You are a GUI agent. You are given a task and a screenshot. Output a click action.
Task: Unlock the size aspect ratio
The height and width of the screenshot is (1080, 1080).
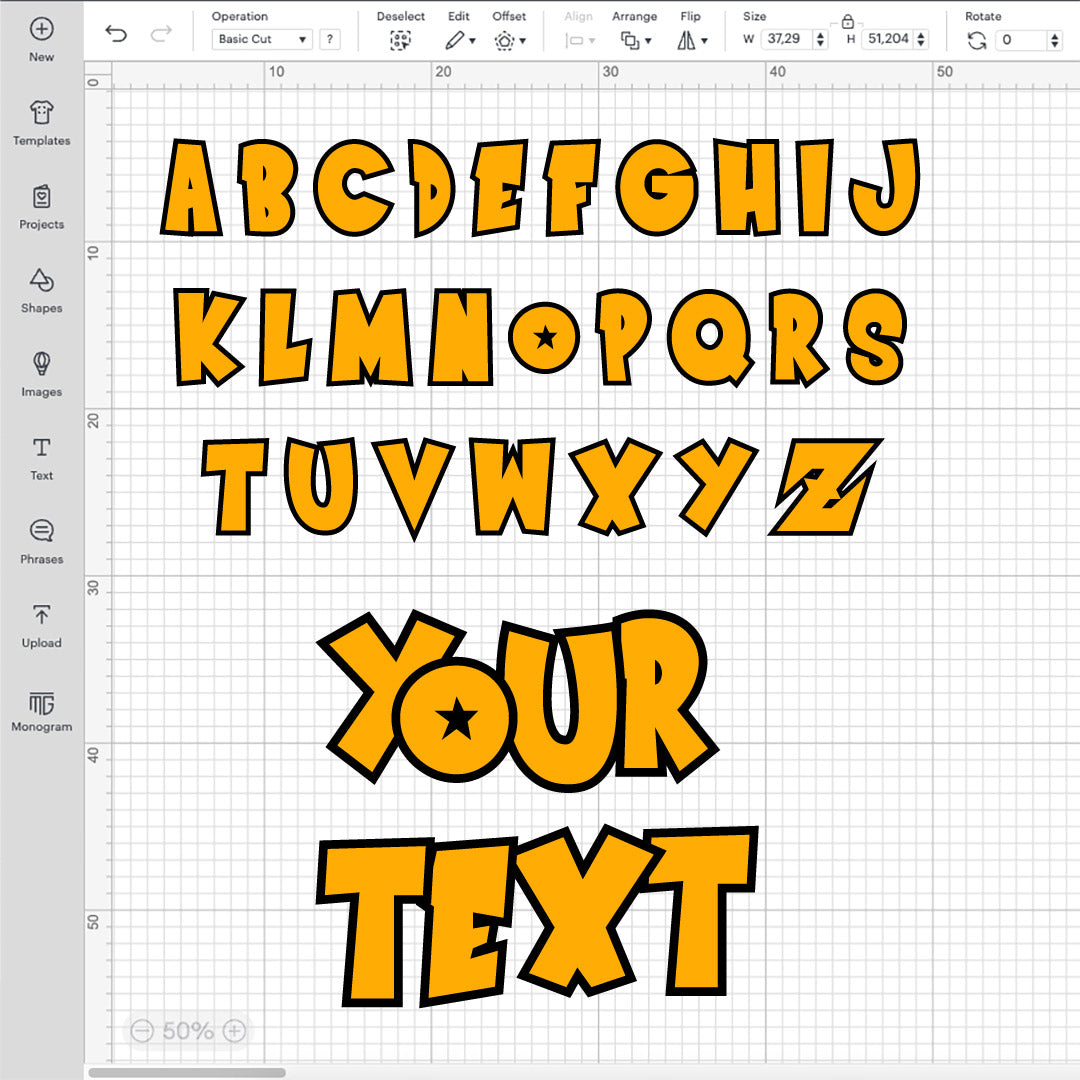click(x=847, y=23)
